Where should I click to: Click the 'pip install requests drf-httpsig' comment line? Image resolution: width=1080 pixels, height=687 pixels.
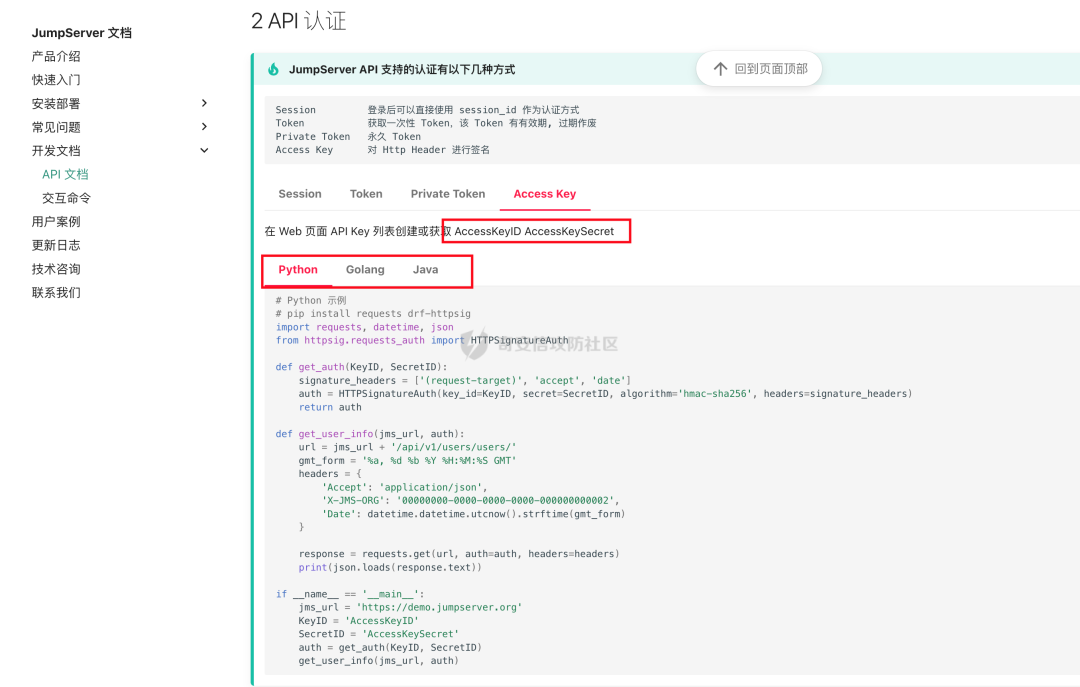pos(373,314)
